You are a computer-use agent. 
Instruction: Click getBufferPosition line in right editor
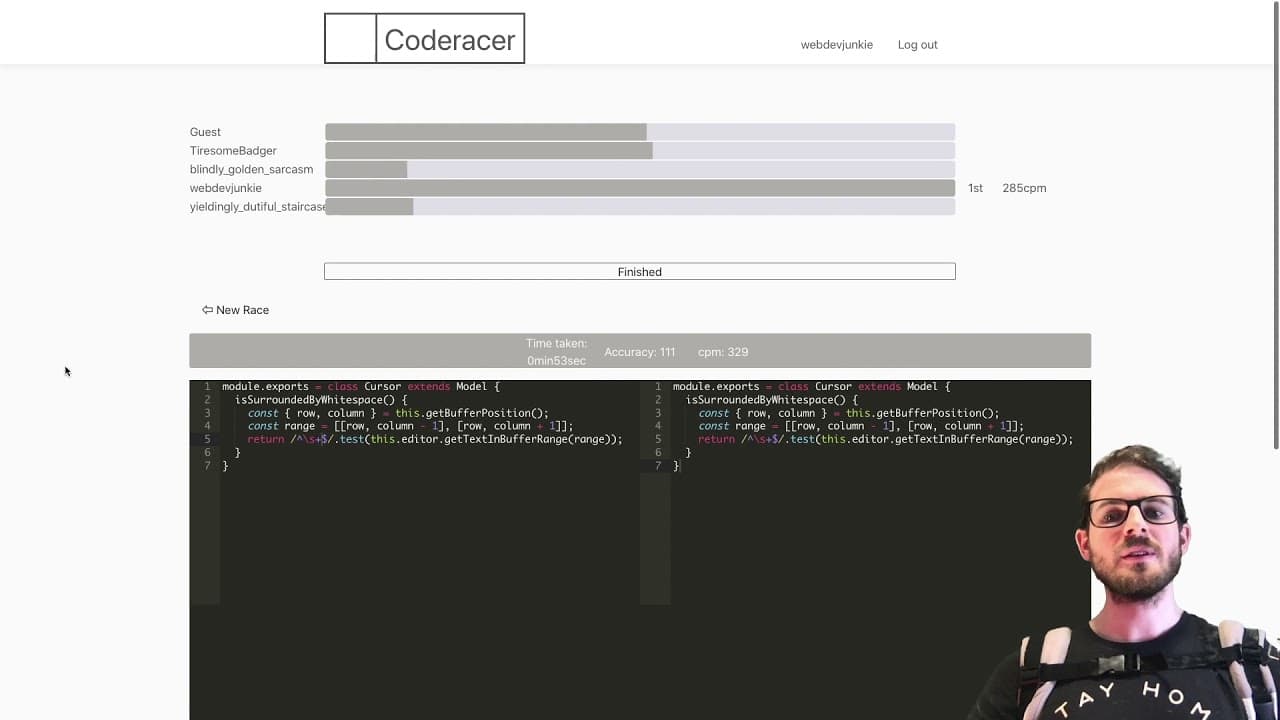point(849,413)
